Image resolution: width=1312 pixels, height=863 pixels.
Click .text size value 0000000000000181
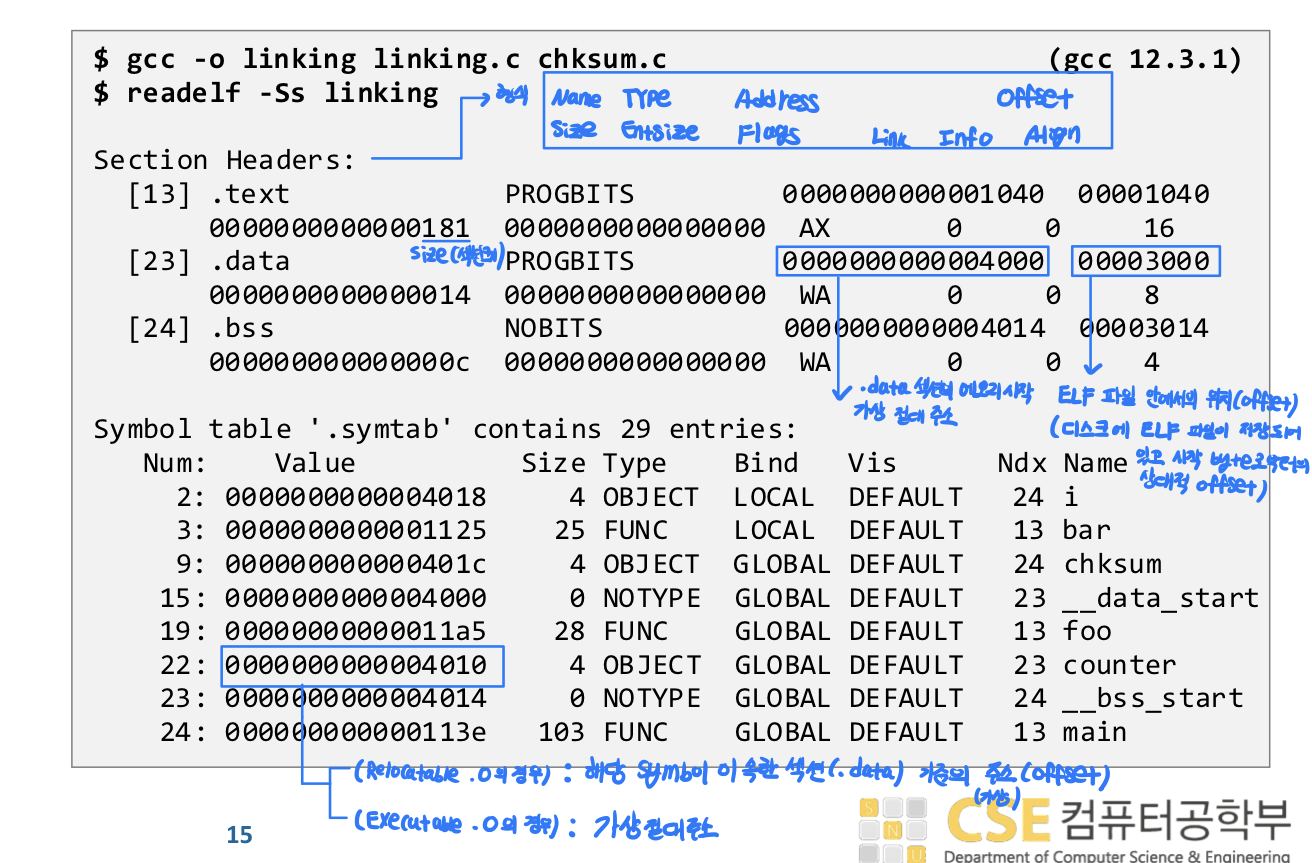340,228
